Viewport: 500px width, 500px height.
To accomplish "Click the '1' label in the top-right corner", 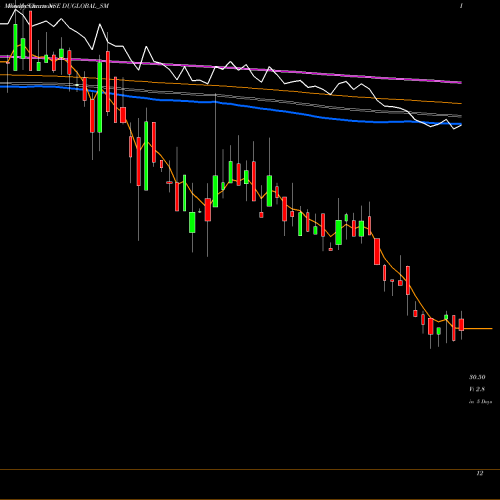I will [461, 6].
